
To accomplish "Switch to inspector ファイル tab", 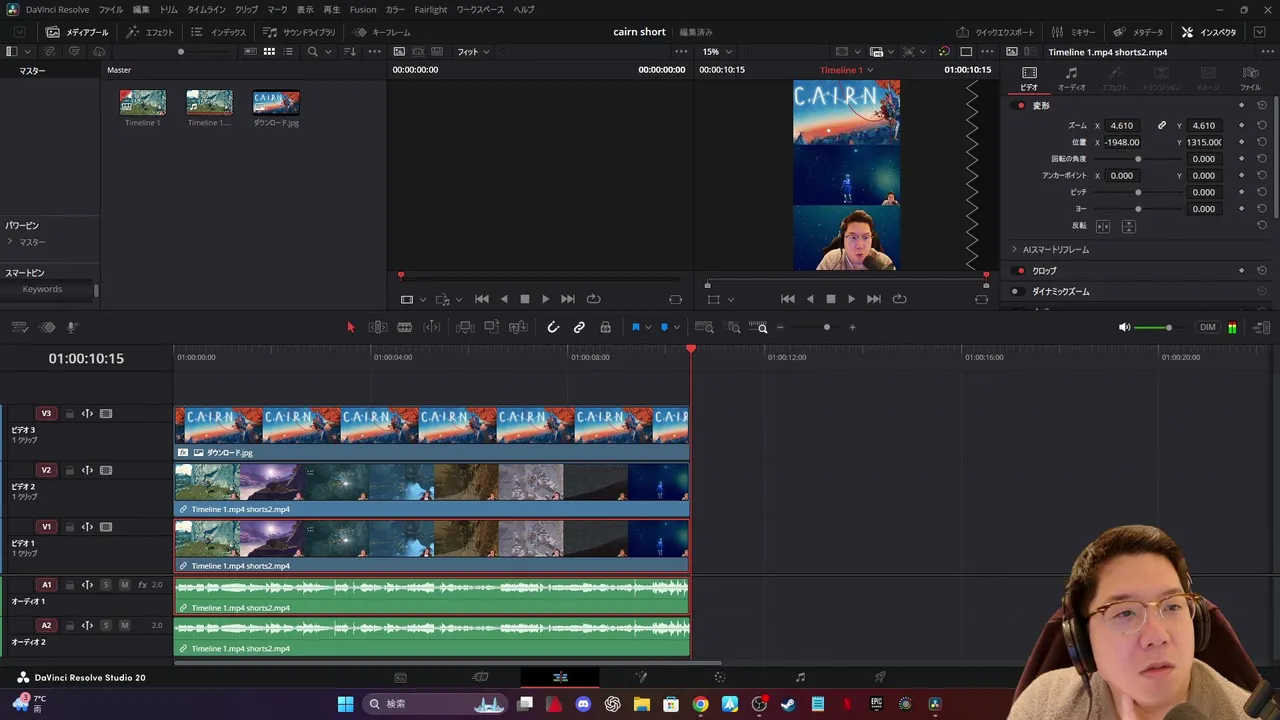I will (x=1250, y=79).
